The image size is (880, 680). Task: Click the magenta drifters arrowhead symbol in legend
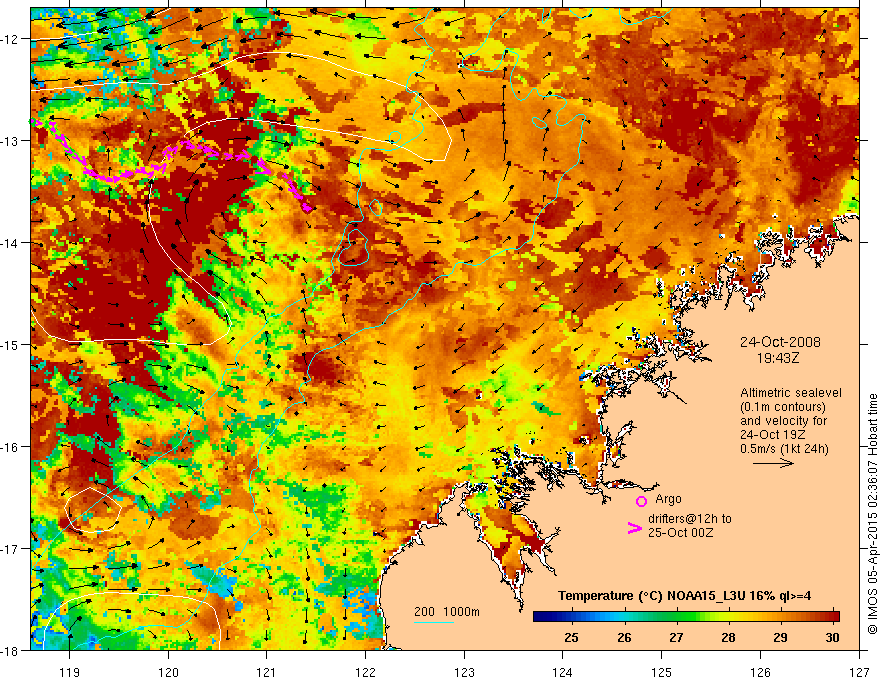point(634,527)
